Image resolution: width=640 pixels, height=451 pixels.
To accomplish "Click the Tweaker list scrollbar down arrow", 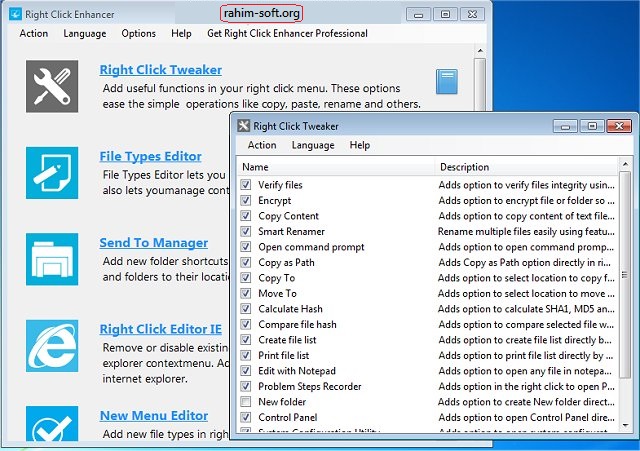I will [x=625, y=425].
